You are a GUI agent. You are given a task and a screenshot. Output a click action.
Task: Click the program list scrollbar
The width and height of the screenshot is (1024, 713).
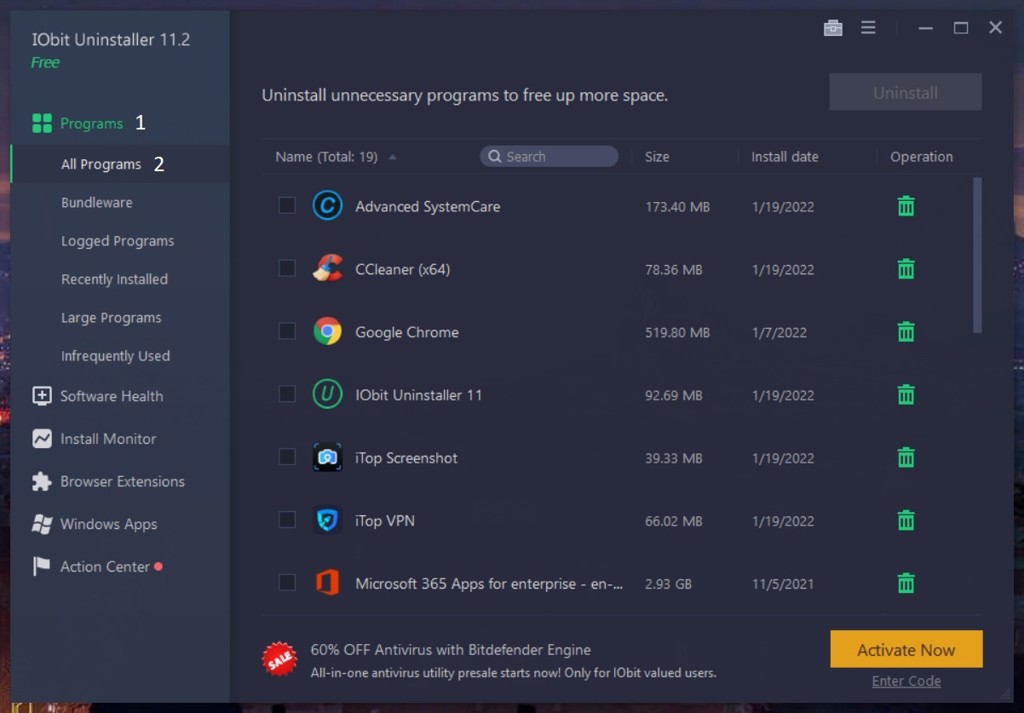click(977, 255)
